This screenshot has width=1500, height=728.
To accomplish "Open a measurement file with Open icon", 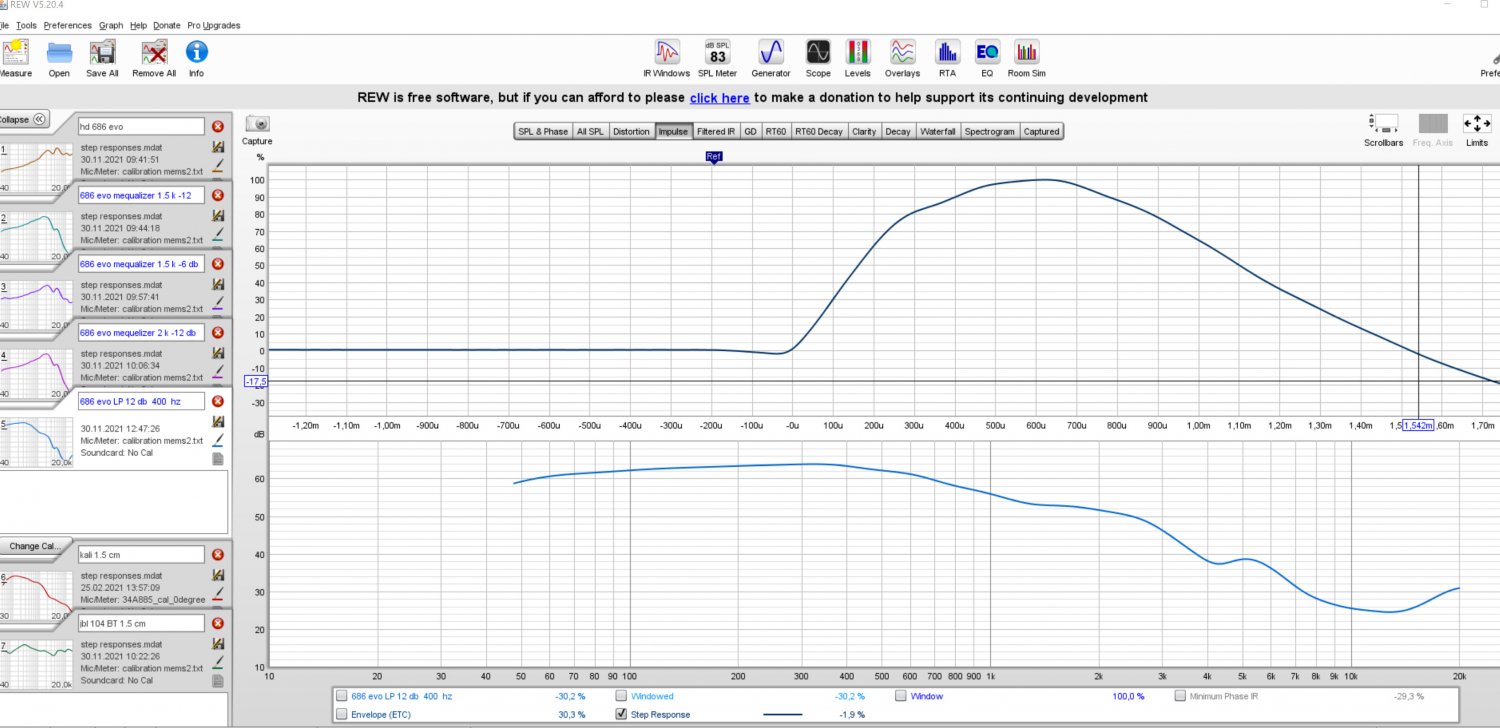I will click(x=59, y=52).
